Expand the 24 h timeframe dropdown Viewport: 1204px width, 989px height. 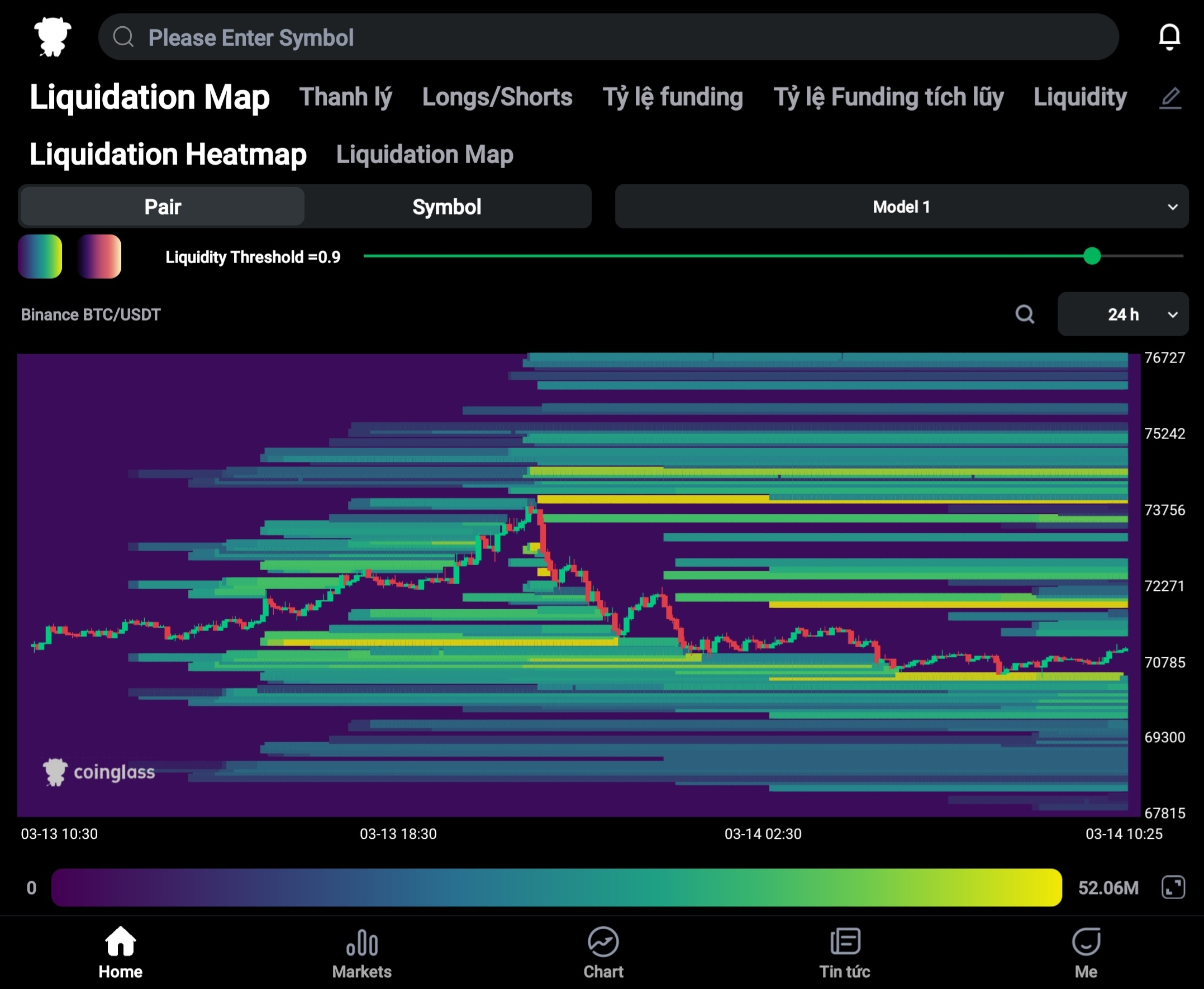pyautogui.click(x=1122, y=314)
